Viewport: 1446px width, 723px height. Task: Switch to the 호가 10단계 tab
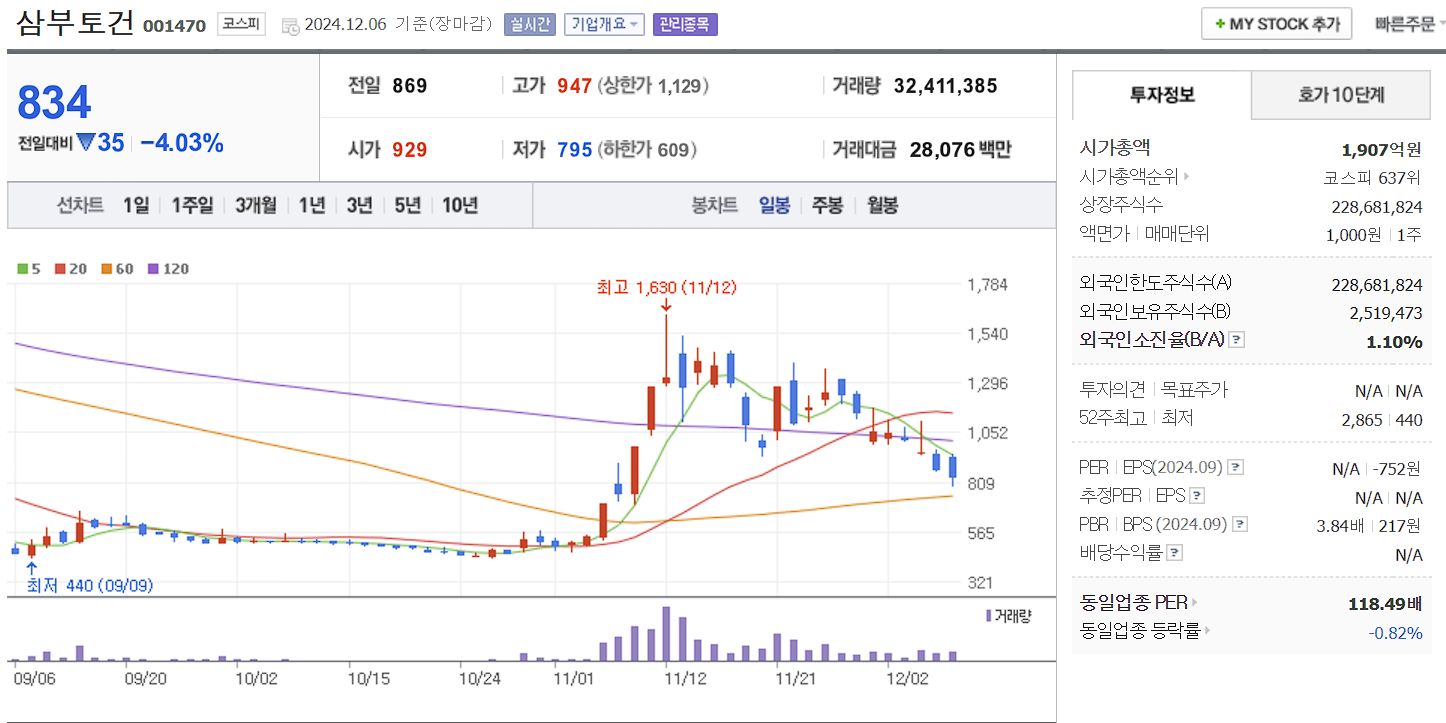pos(1340,96)
